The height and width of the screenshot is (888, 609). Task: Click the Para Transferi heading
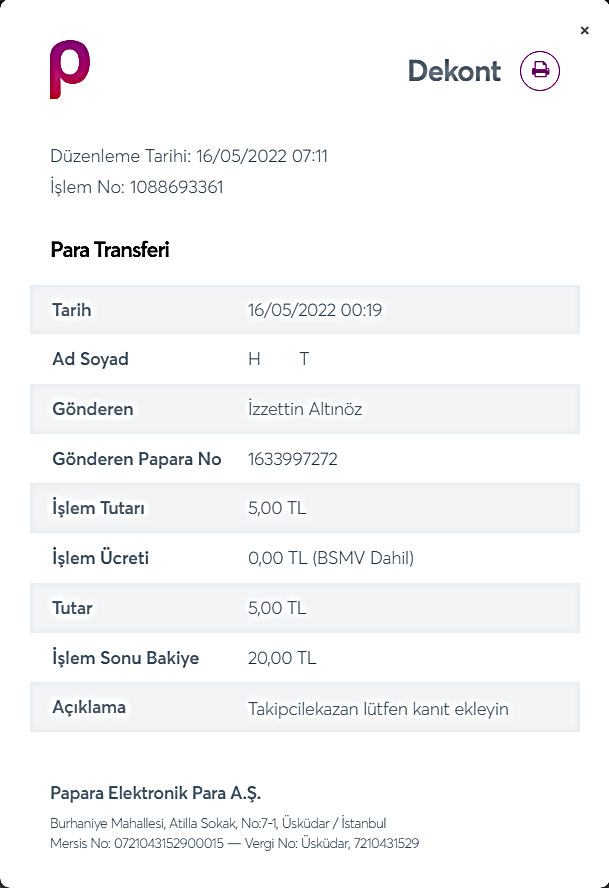(x=110, y=250)
